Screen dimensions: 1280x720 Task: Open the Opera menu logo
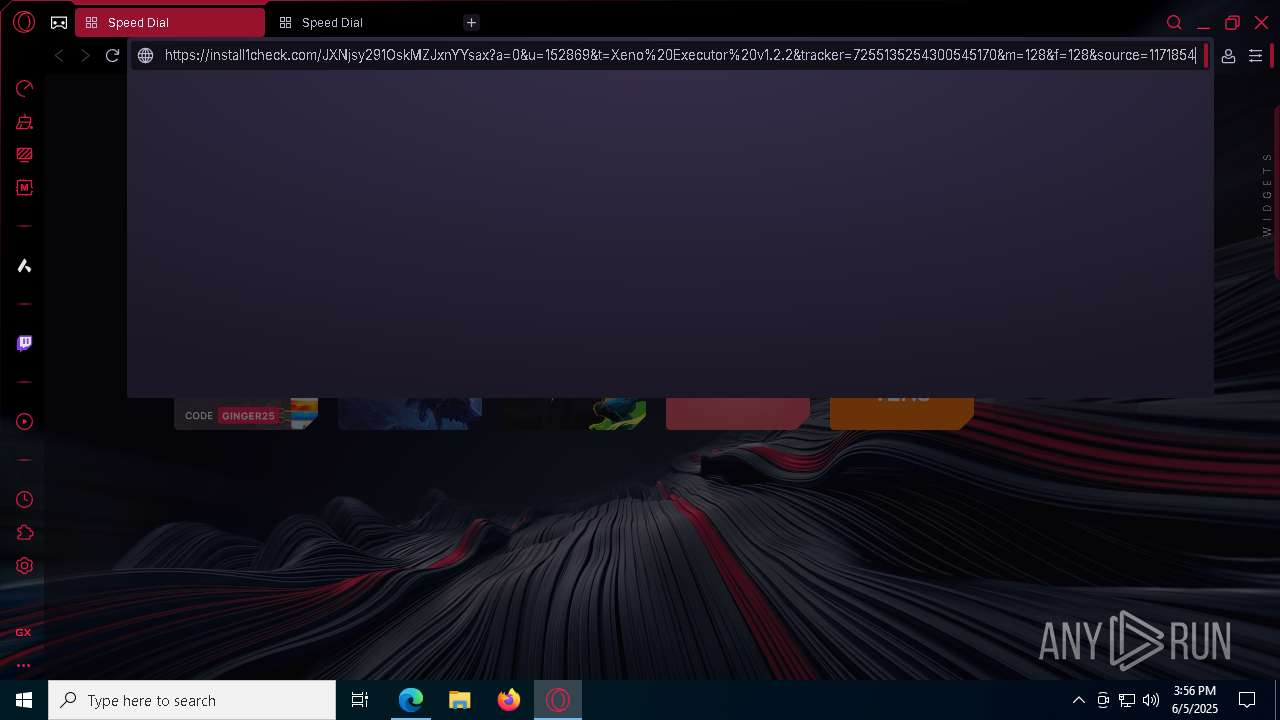point(24,22)
